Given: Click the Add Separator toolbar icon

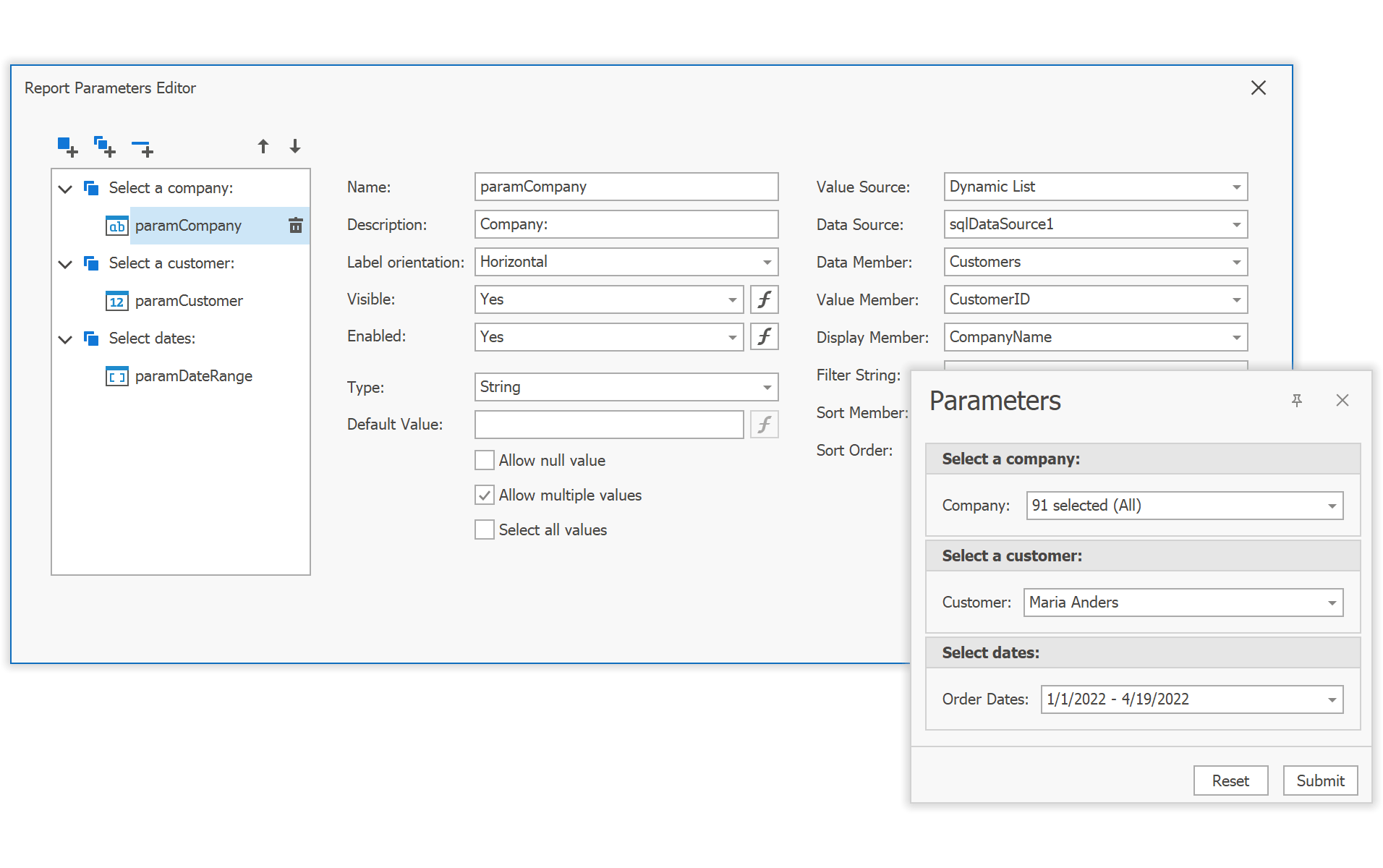Looking at the screenshot, I should tap(142, 146).
